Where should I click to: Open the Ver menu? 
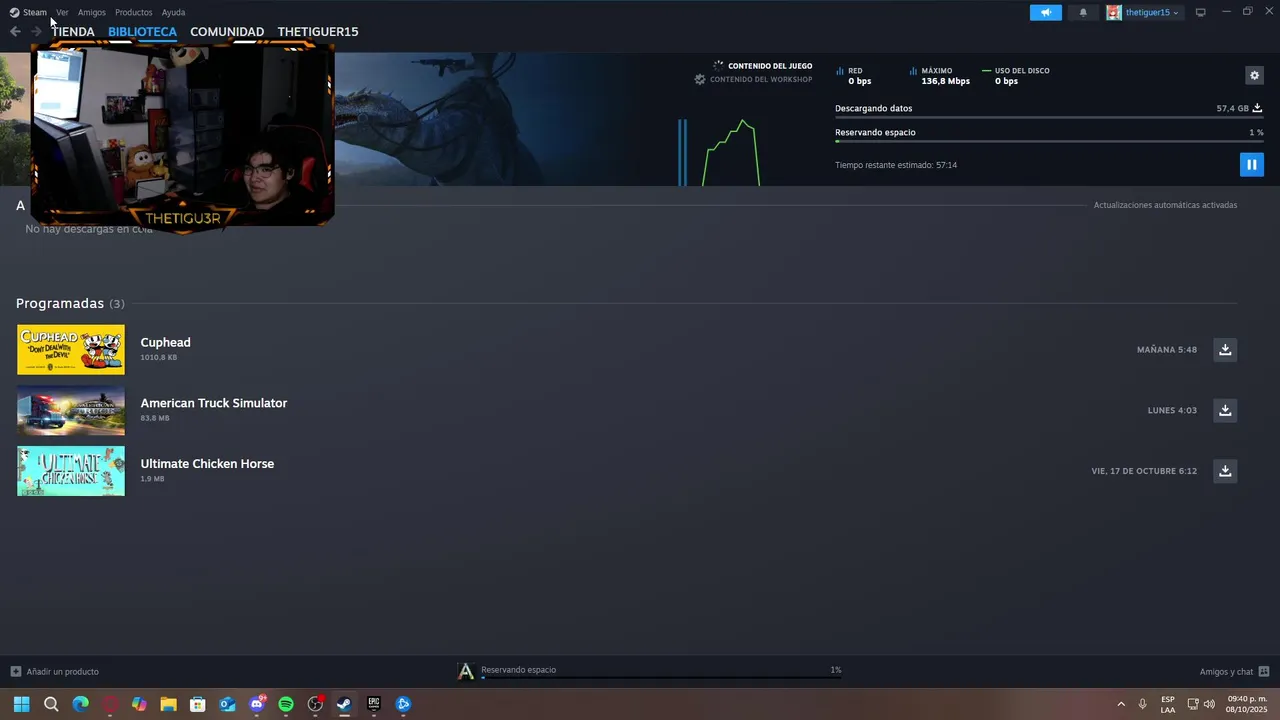click(62, 12)
